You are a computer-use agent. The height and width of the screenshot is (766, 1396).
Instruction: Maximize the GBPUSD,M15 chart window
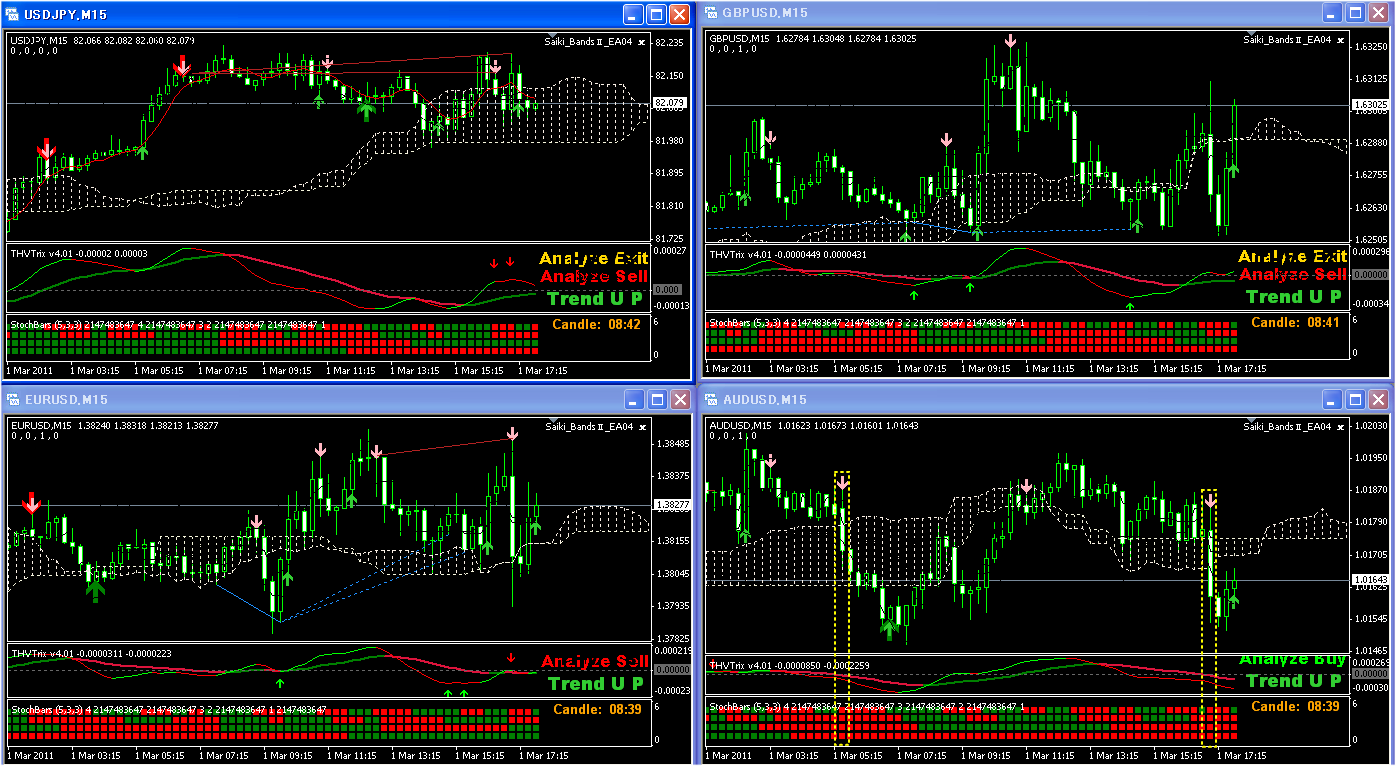pyautogui.click(x=1354, y=13)
